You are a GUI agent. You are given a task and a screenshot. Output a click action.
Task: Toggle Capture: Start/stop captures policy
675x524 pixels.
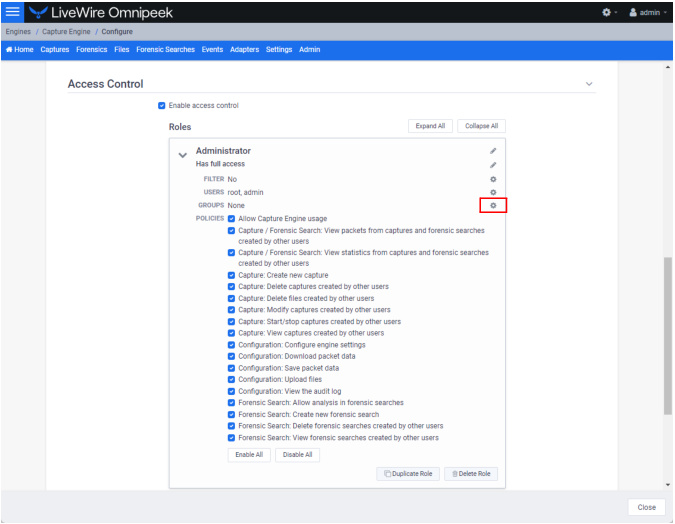(x=231, y=322)
